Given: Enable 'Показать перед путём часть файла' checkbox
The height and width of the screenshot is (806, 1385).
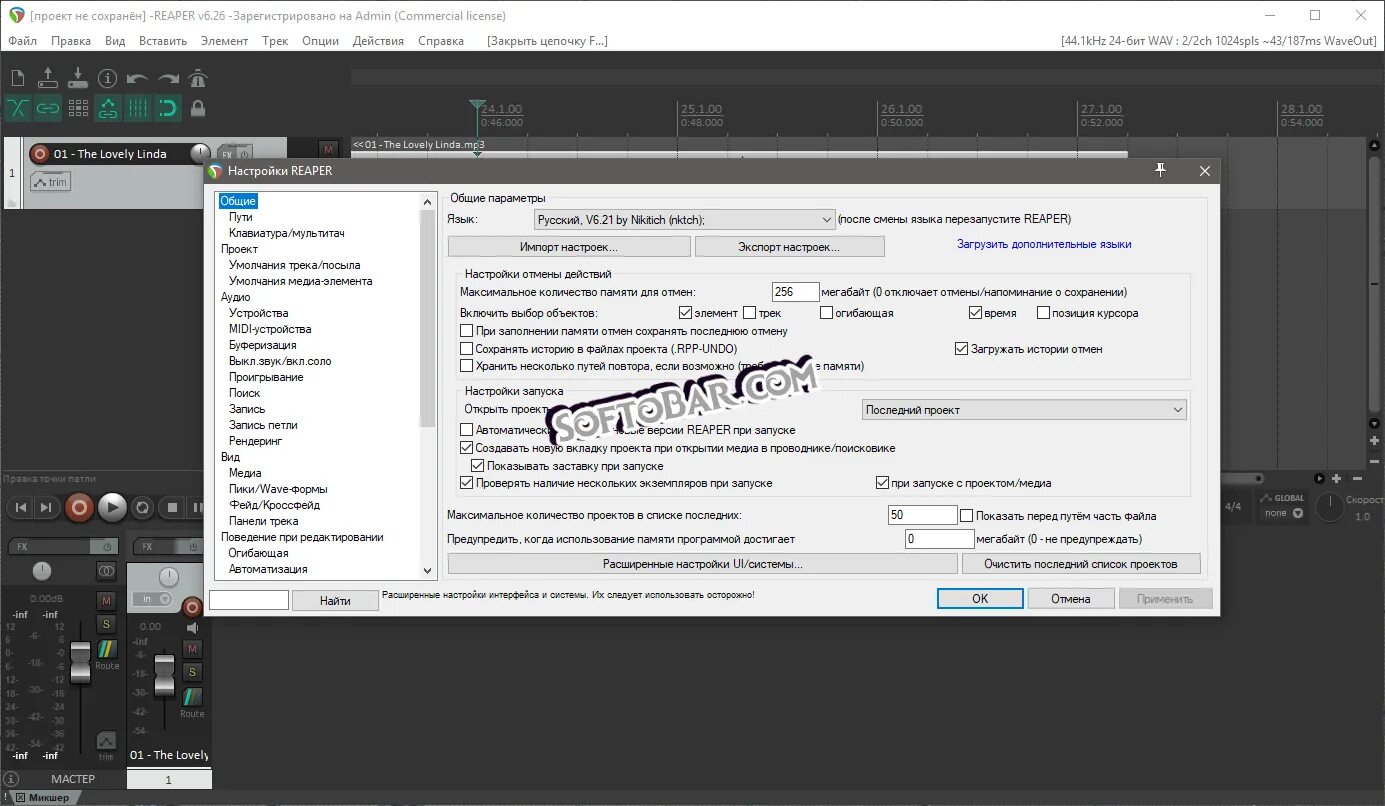Looking at the screenshot, I should point(966,516).
